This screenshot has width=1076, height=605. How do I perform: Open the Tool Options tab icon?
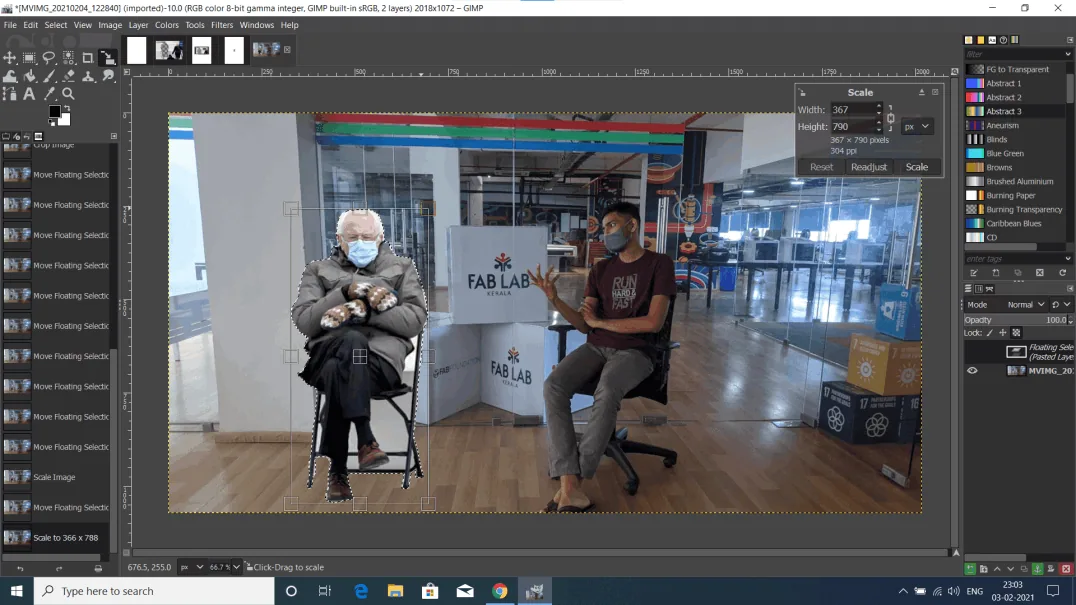[x=6, y=137]
